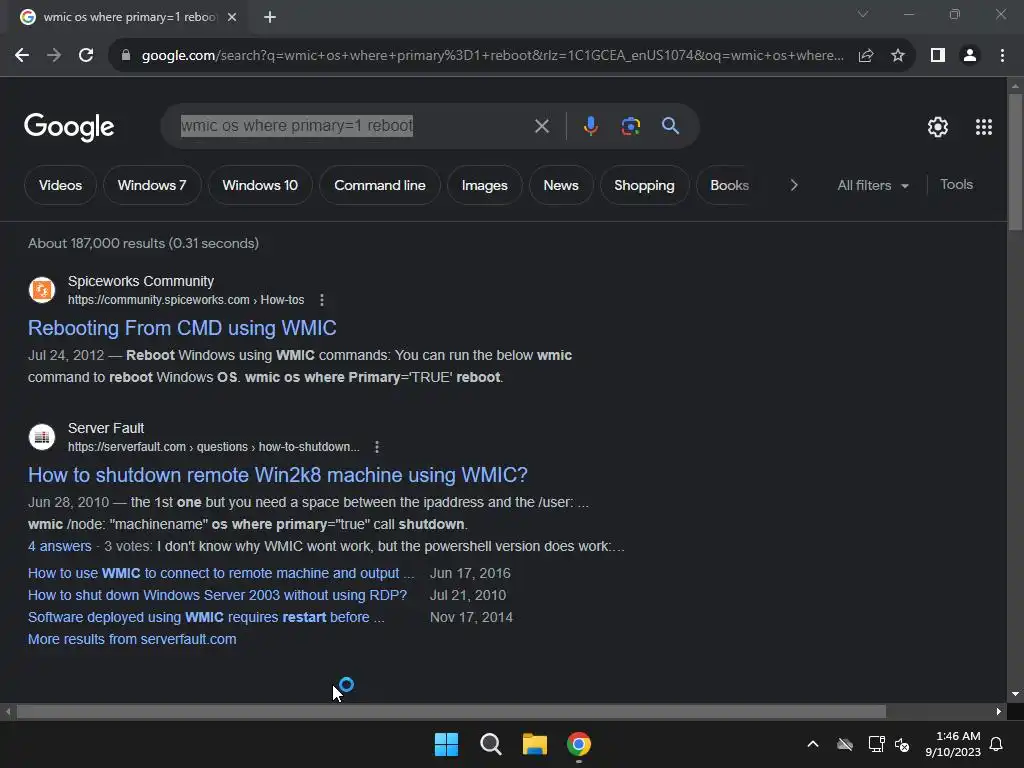The width and height of the screenshot is (1024, 768).
Task: Open more options for the Spiceworks result
Action: point(321,300)
